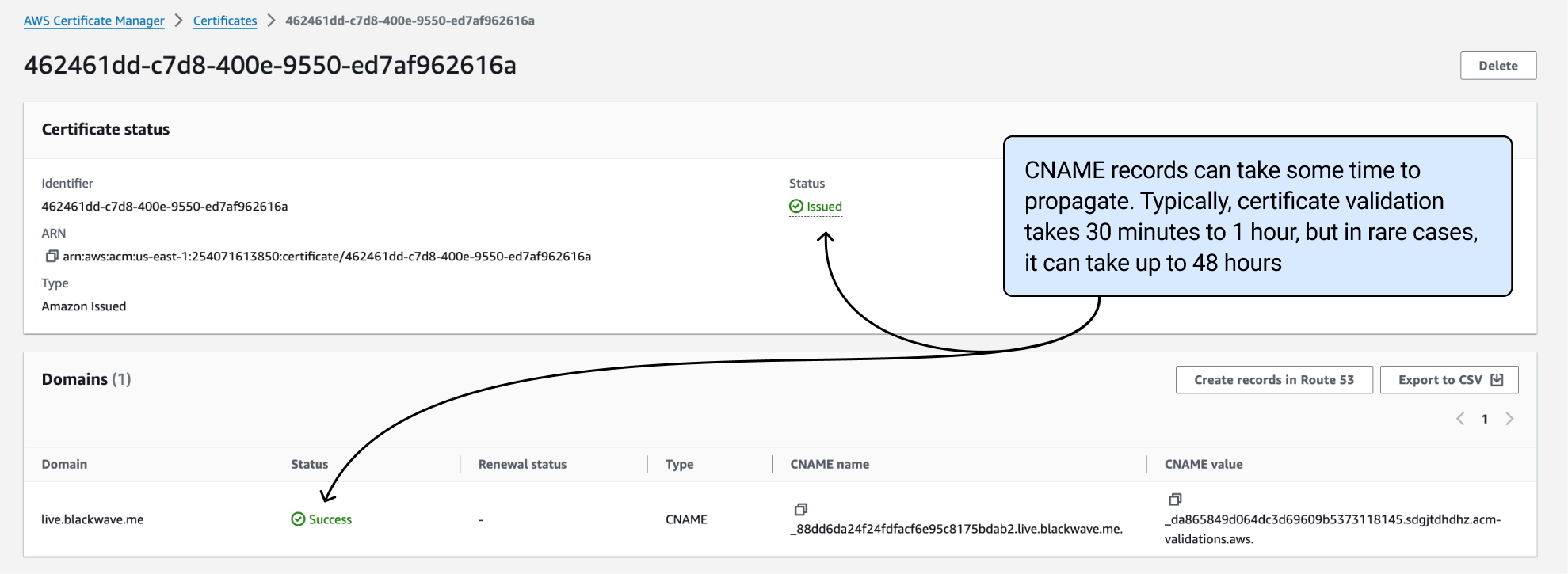Click Create records in Route 53
Screen dimensions: 1568x574
pyautogui.click(x=1274, y=380)
